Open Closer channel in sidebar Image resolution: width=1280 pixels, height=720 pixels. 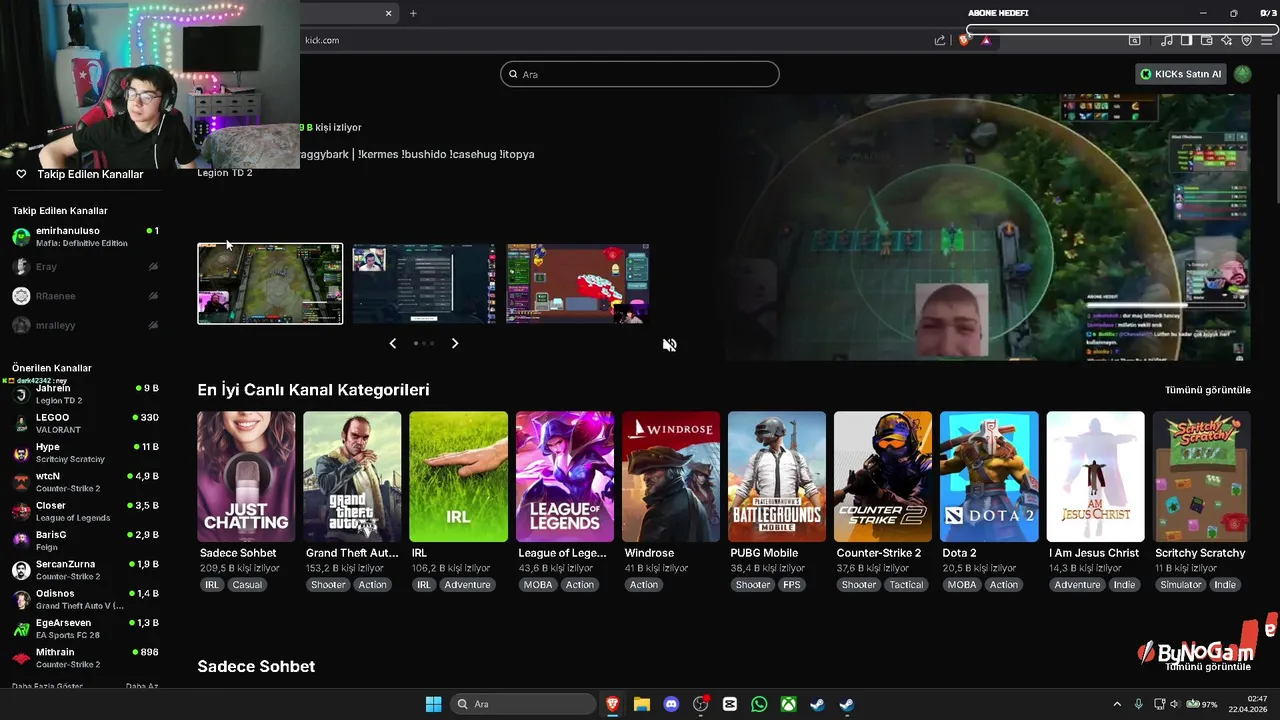pos(85,511)
